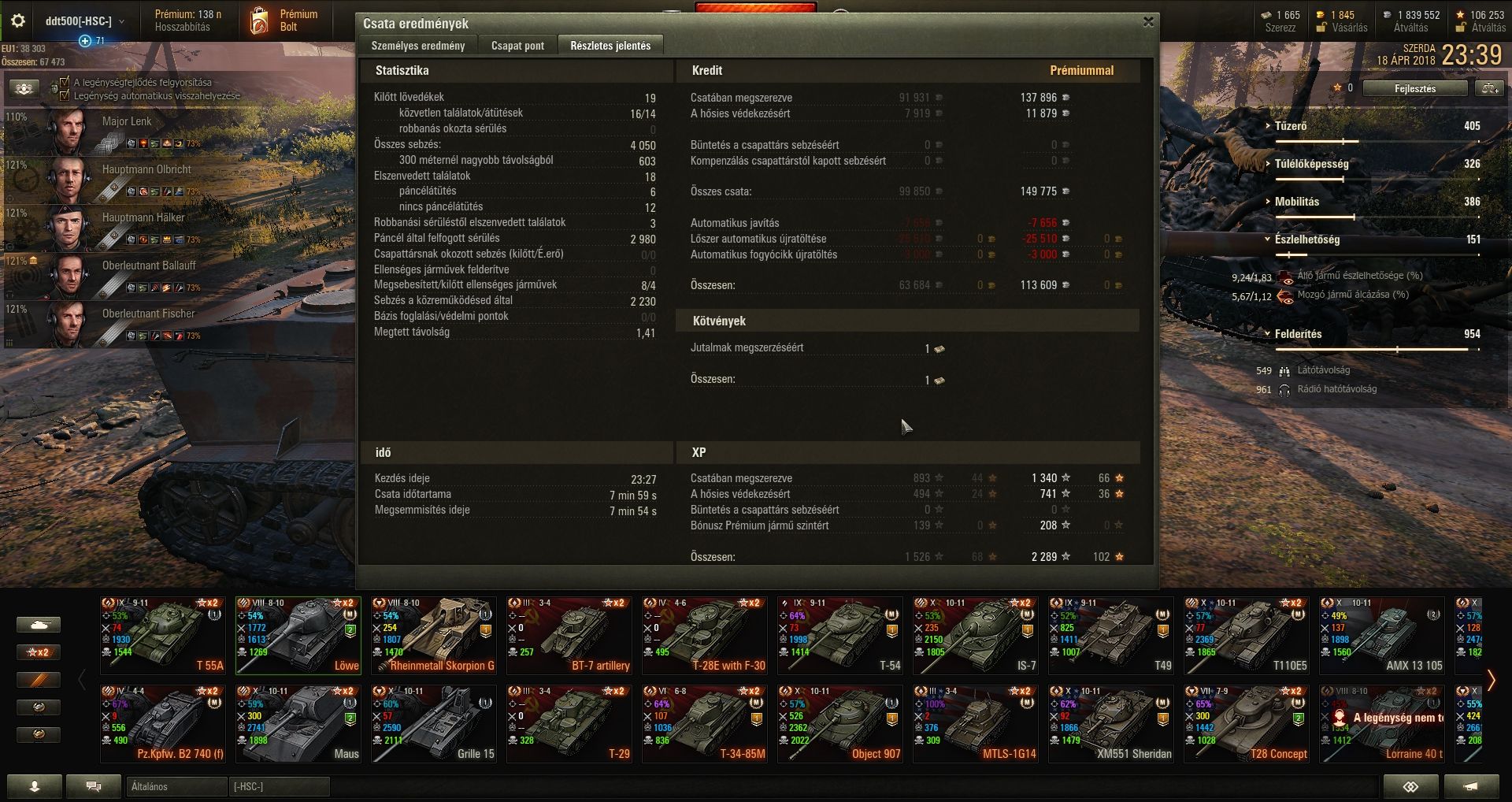
Task: Switch to Csapat pont tab
Action: [517, 46]
